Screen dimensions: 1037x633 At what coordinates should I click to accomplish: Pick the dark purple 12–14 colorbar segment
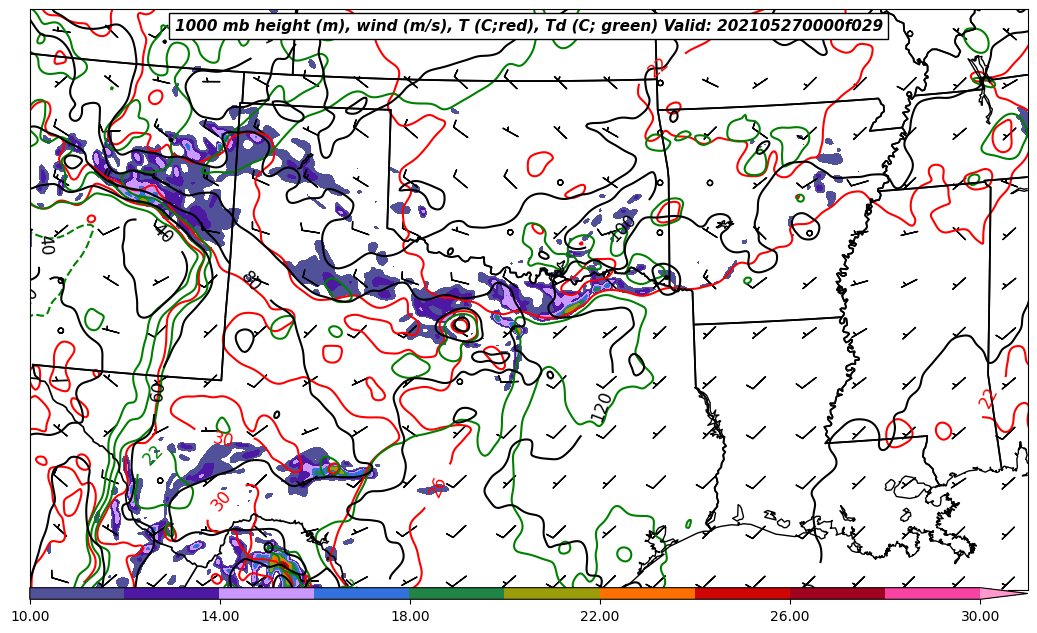tap(172, 593)
